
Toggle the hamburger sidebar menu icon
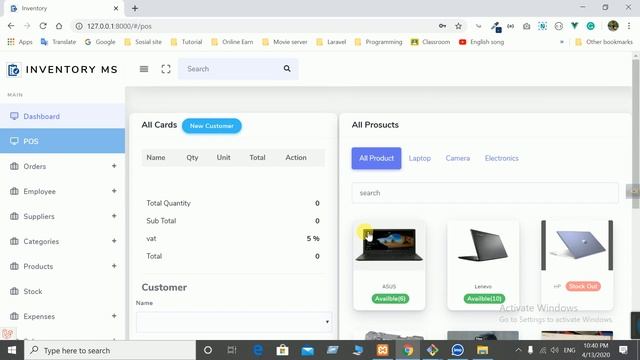coord(144,69)
